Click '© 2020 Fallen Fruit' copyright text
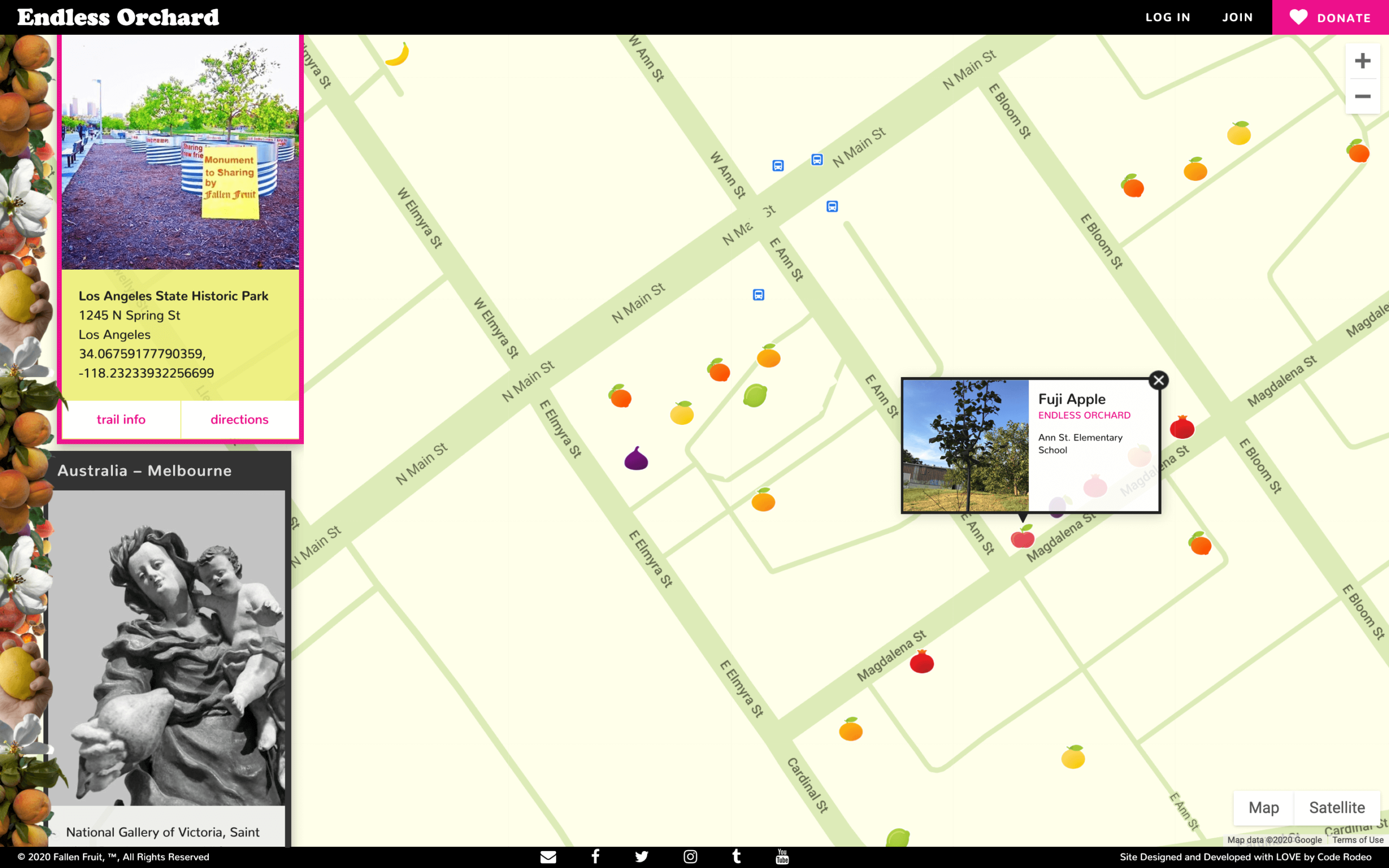 tap(113, 857)
